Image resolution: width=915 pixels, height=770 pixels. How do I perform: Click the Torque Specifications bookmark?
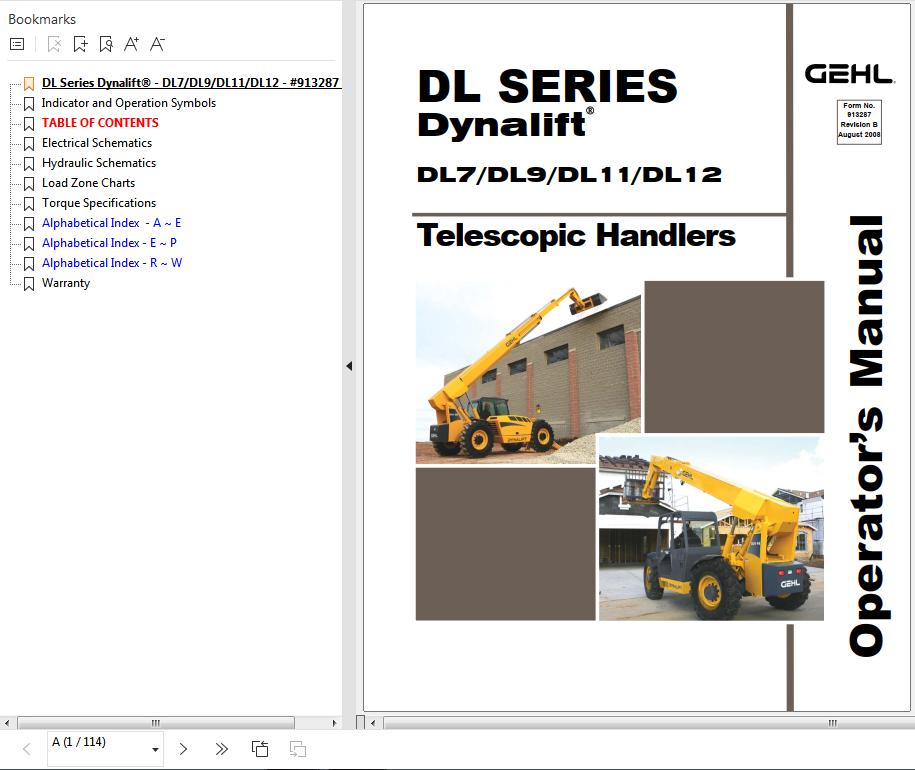pyautogui.click(x=99, y=203)
